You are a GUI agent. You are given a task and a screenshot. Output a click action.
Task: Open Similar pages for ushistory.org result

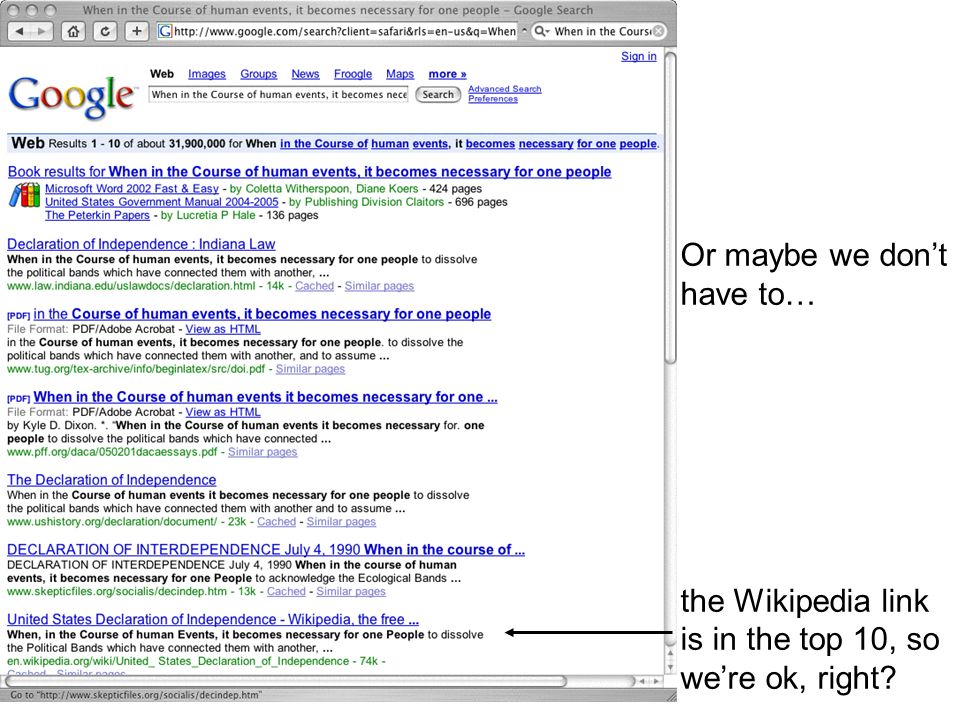[341, 522]
